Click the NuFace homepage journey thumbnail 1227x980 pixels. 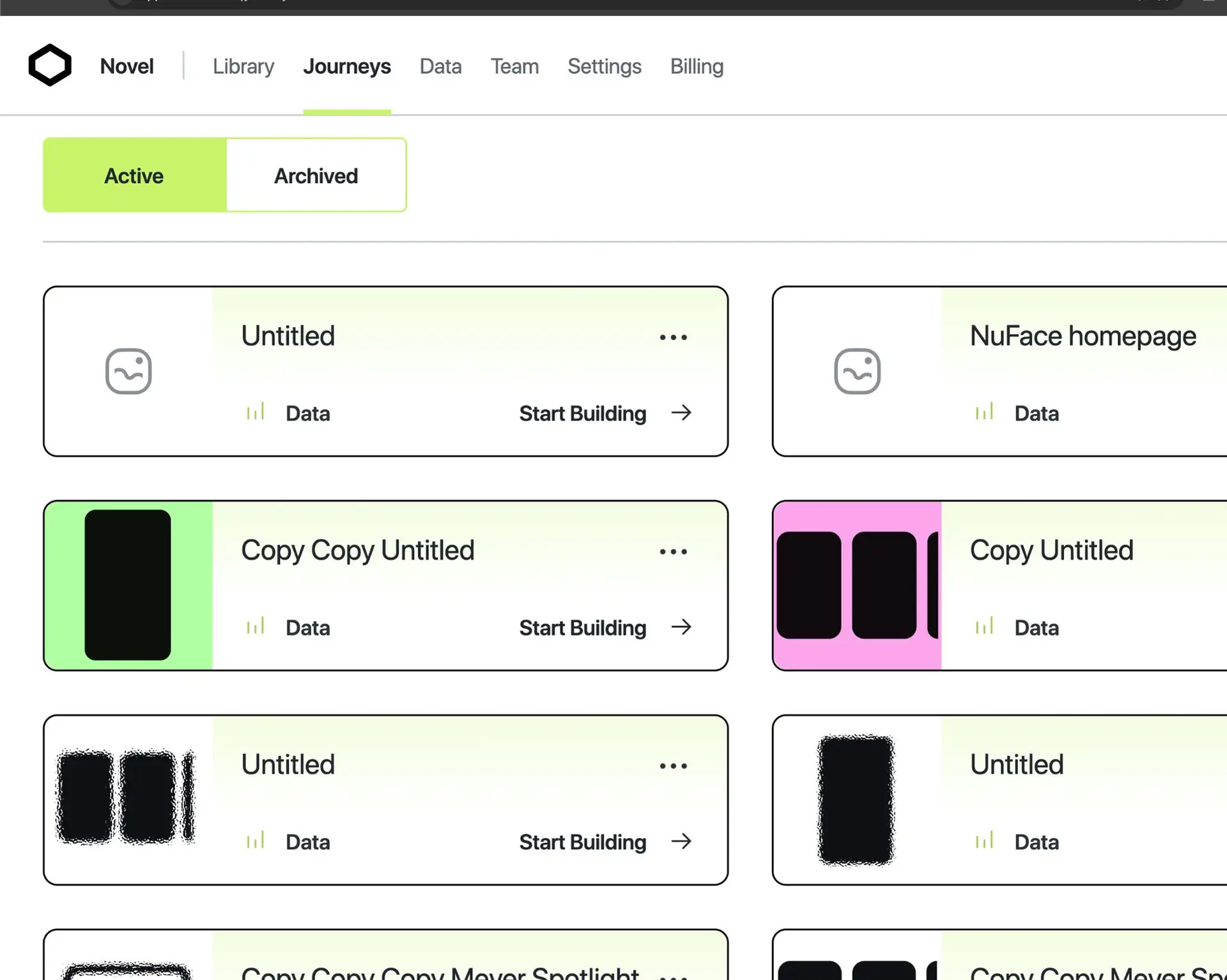856,370
